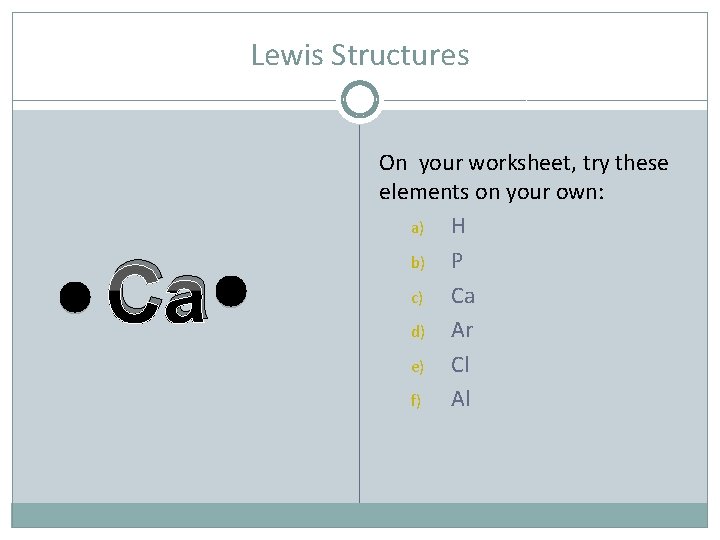
Task: Click the large outlined Ca symbol
Action: 157,294
